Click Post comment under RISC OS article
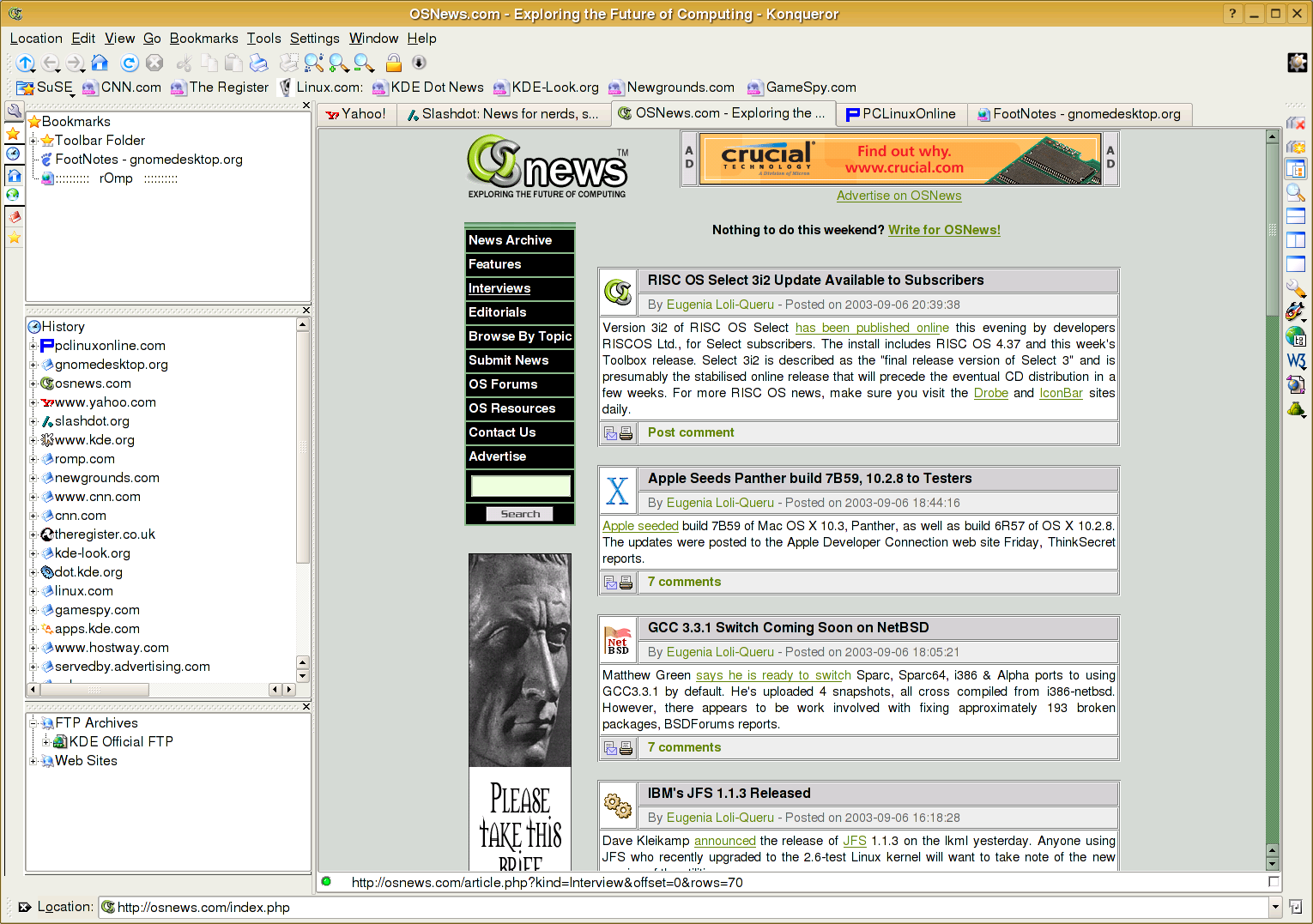Screen dimensions: 1313x924 (x=691, y=432)
